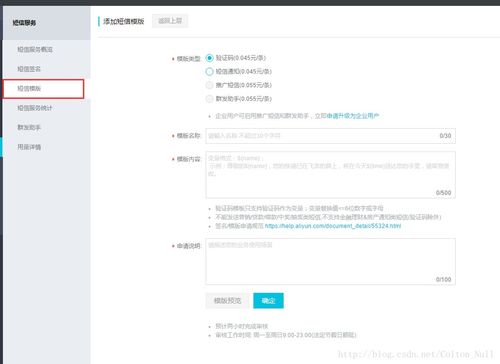Open the help.aliyun.com document link
Screen dimensions: 500x364
(x=333, y=226)
